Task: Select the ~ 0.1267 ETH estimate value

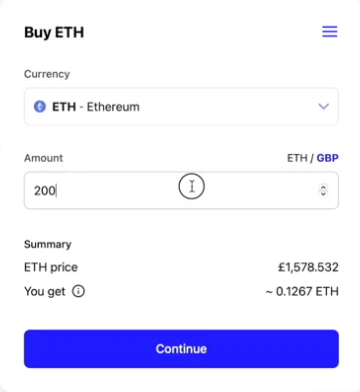Action: point(302,291)
